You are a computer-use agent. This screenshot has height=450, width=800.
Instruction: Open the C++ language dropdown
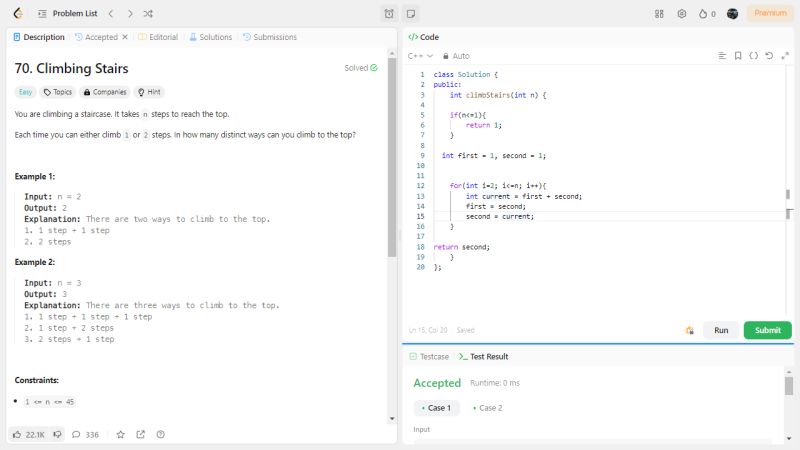point(422,56)
